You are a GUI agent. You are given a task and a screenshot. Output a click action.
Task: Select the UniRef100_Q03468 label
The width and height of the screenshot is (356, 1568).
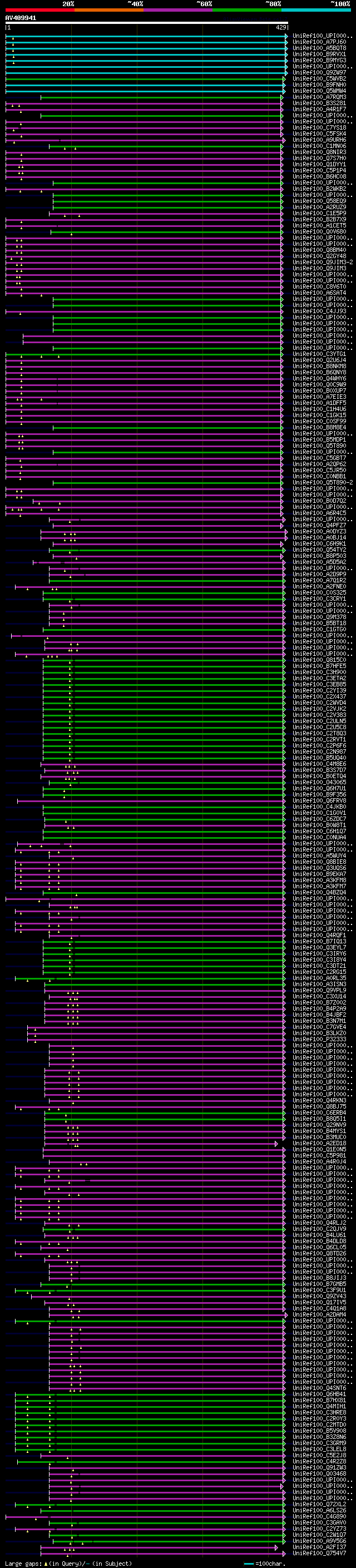pyautogui.click(x=319, y=1473)
